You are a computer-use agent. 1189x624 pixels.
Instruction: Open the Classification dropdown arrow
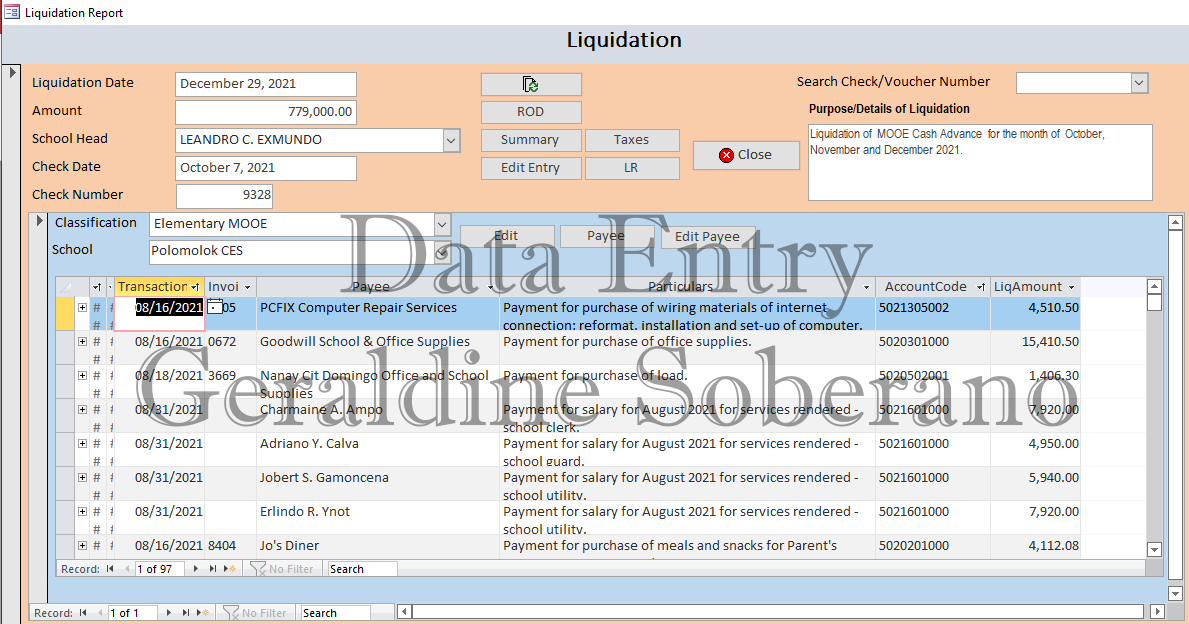pos(442,224)
